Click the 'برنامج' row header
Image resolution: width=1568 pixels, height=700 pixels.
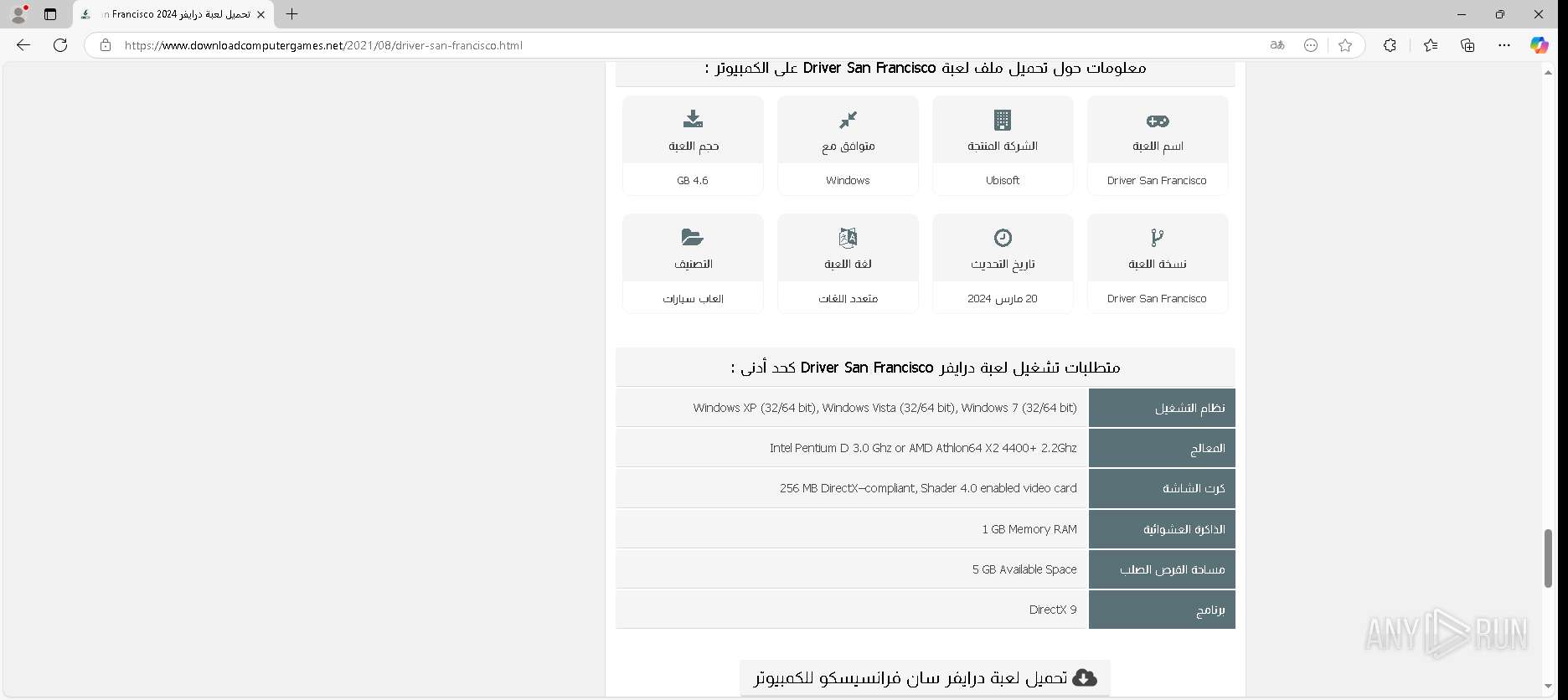[1162, 610]
